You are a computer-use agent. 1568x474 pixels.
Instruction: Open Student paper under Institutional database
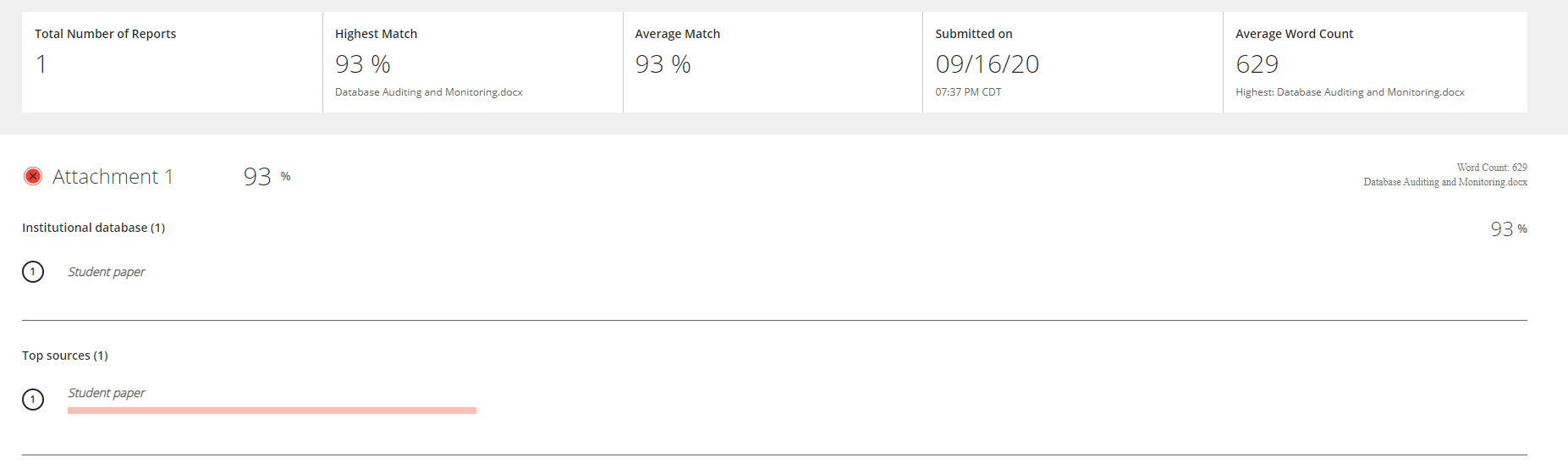[x=107, y=272]
